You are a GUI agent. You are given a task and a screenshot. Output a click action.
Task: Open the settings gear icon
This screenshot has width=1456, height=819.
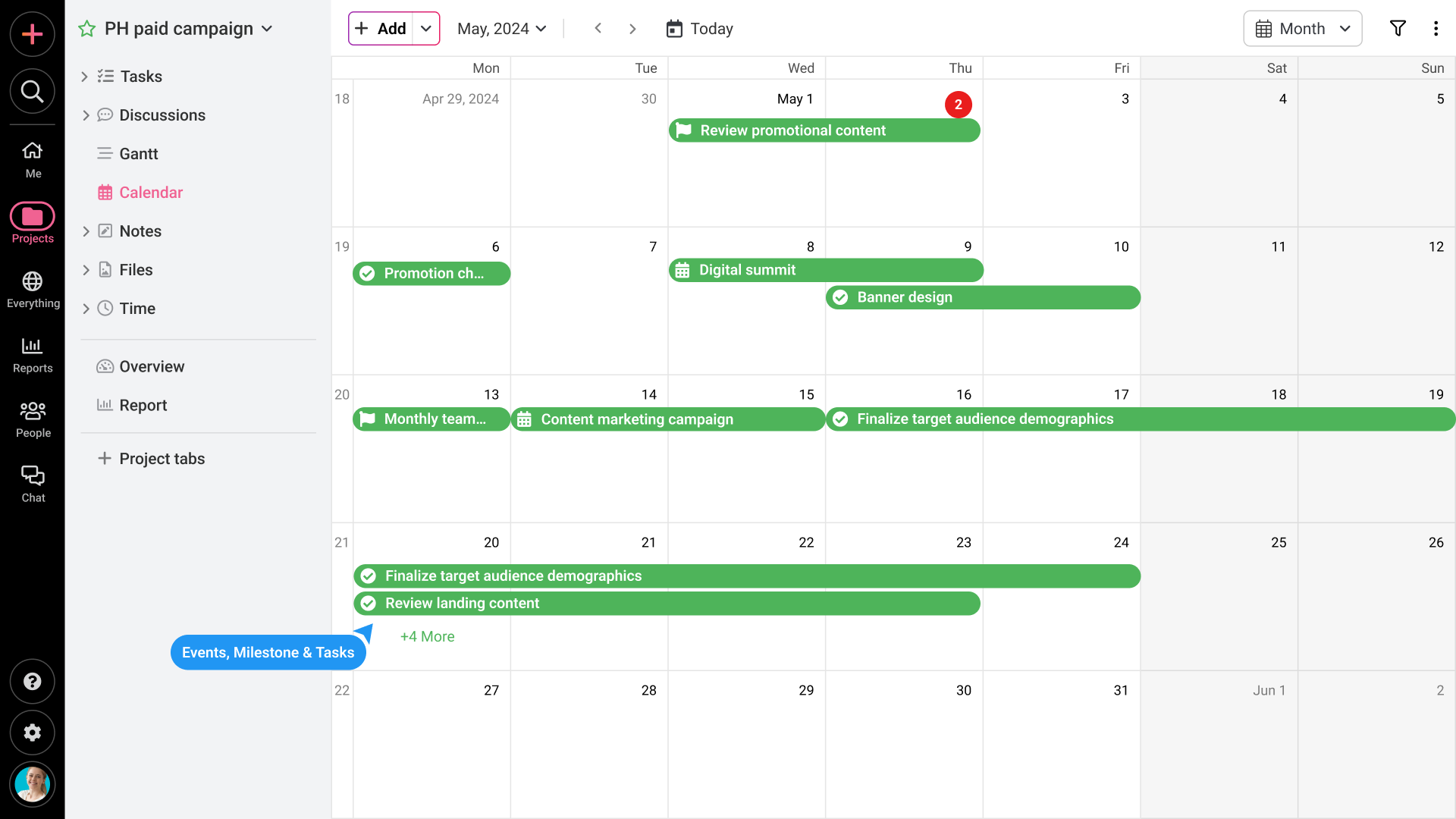click(32, 733)
